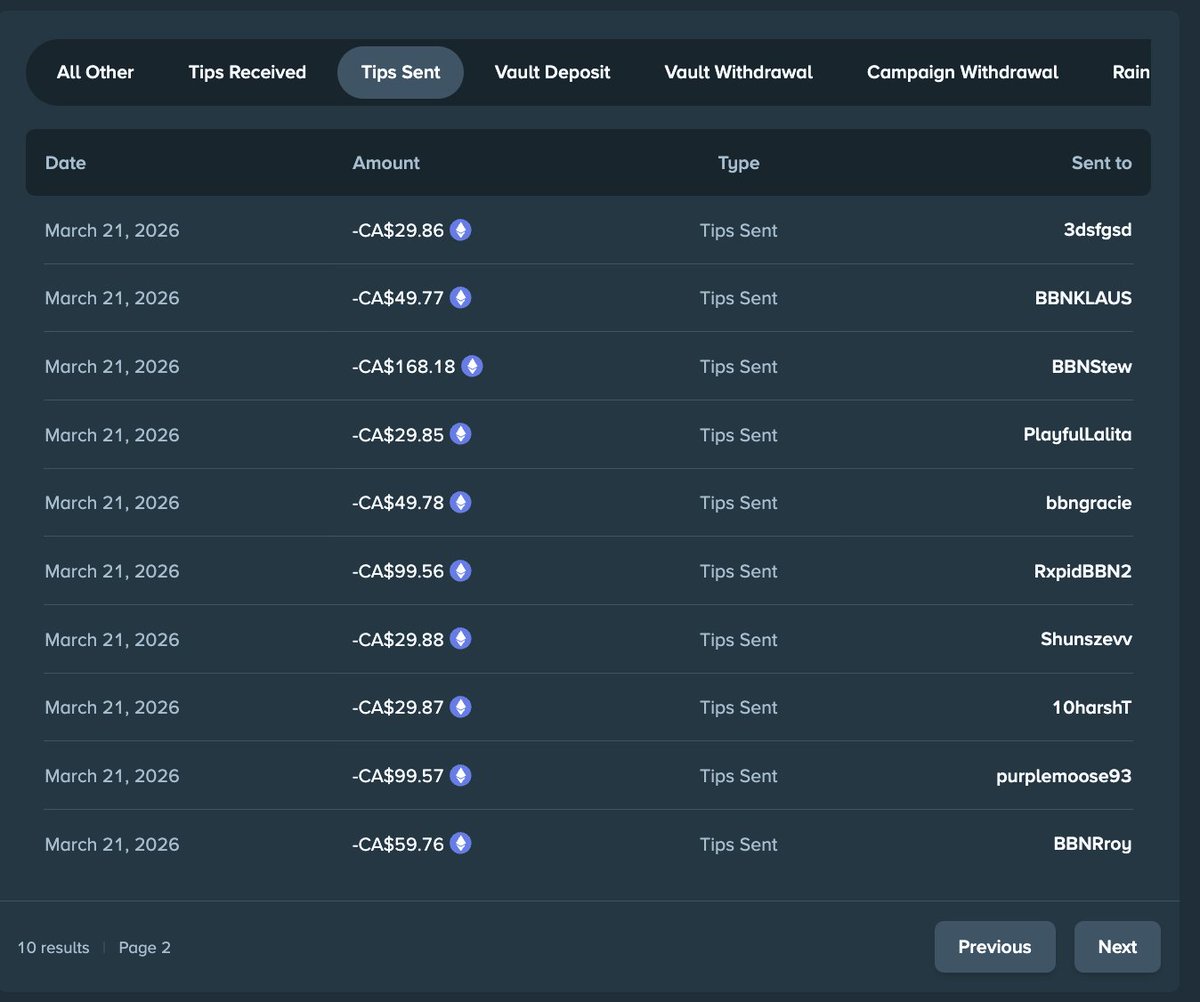Click the Ethereum icon beside -CA$59.76

click(x=460, y=843)
